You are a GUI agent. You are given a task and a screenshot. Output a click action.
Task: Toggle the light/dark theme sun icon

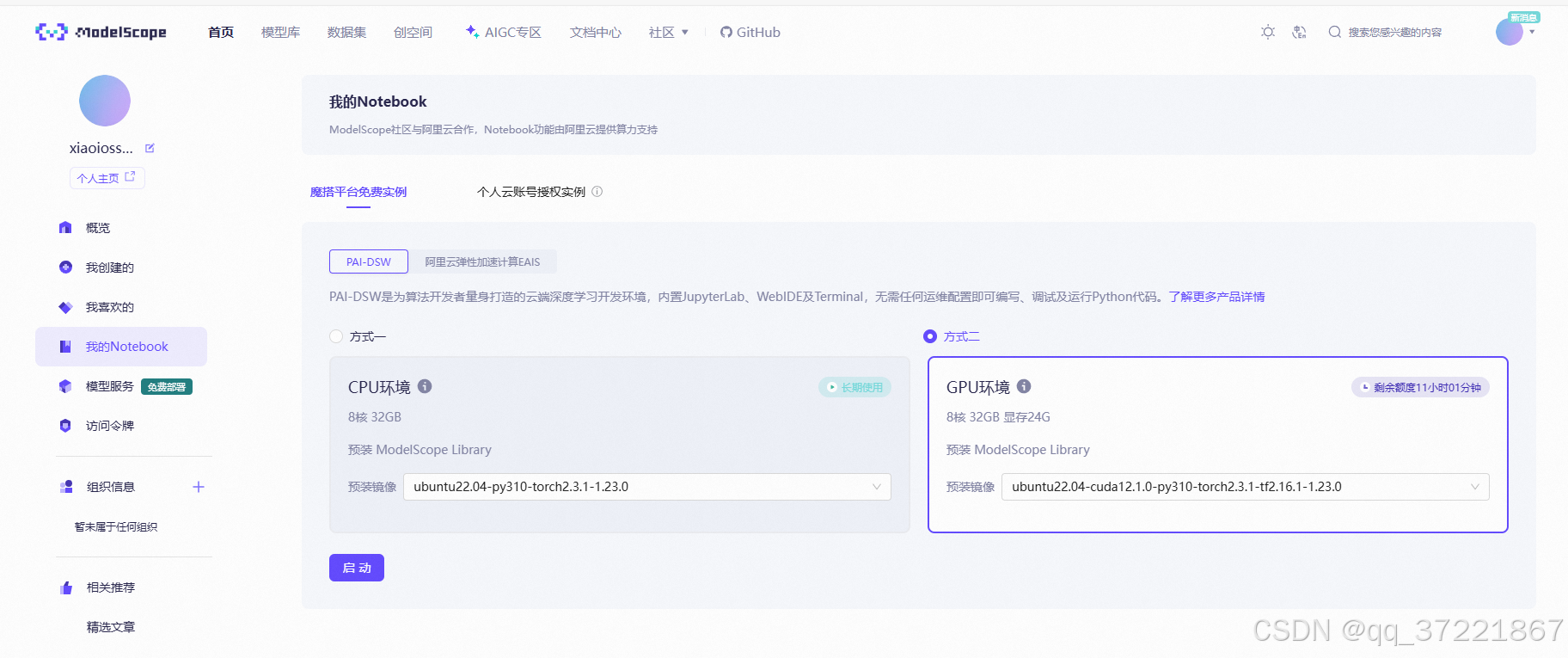point(1268,32)
